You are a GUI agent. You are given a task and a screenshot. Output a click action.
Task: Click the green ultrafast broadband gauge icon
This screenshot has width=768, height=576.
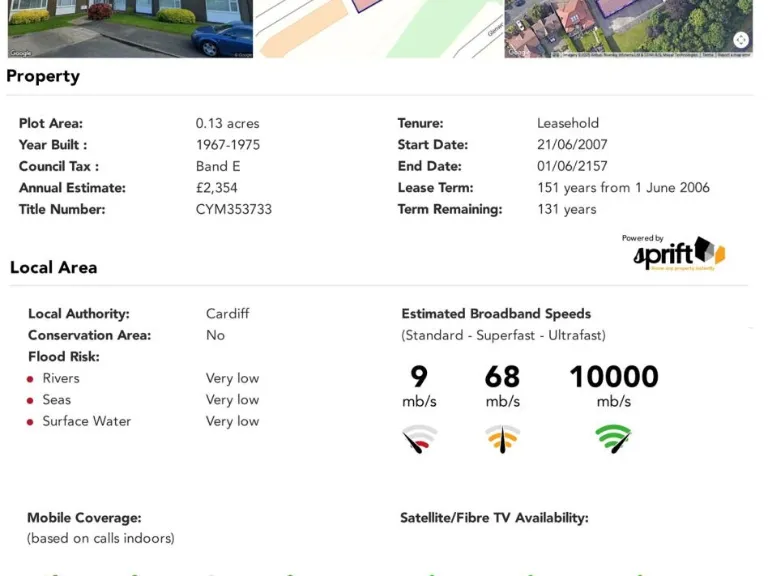point(613,438)
